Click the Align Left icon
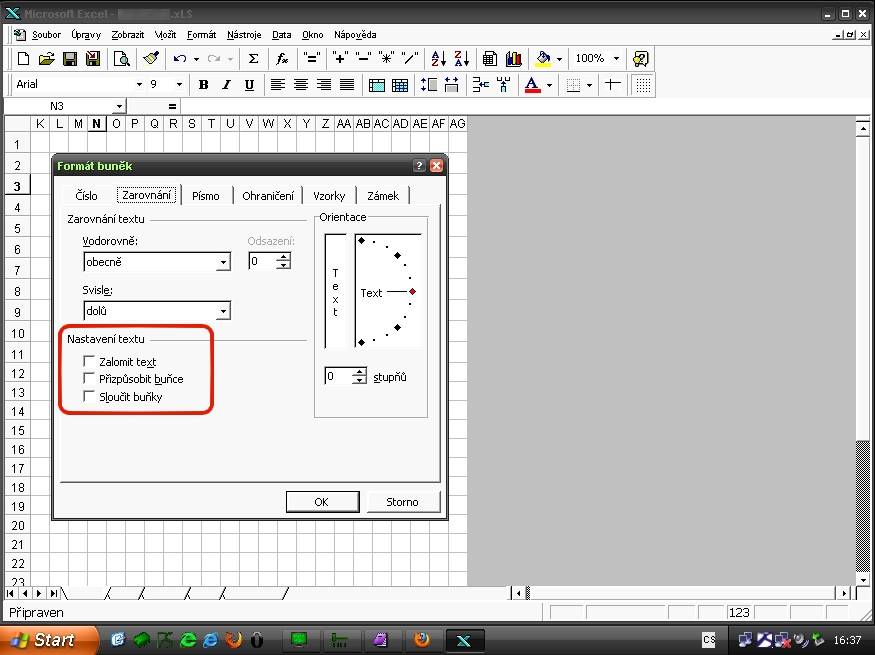Viewport: 875px width, 655px height. pos(277,85)
